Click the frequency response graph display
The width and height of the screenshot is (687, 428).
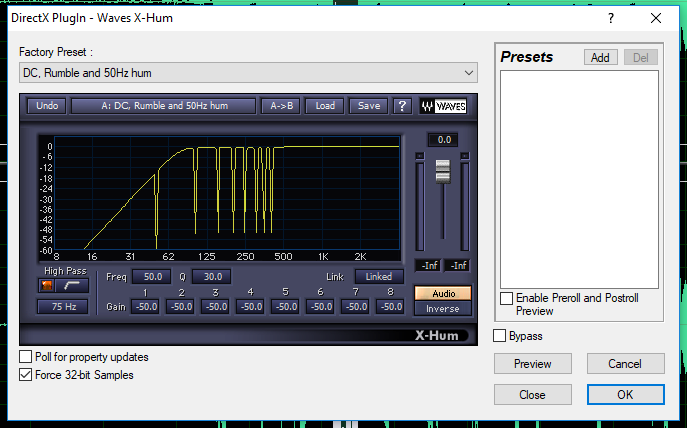(x=227, y=193)
